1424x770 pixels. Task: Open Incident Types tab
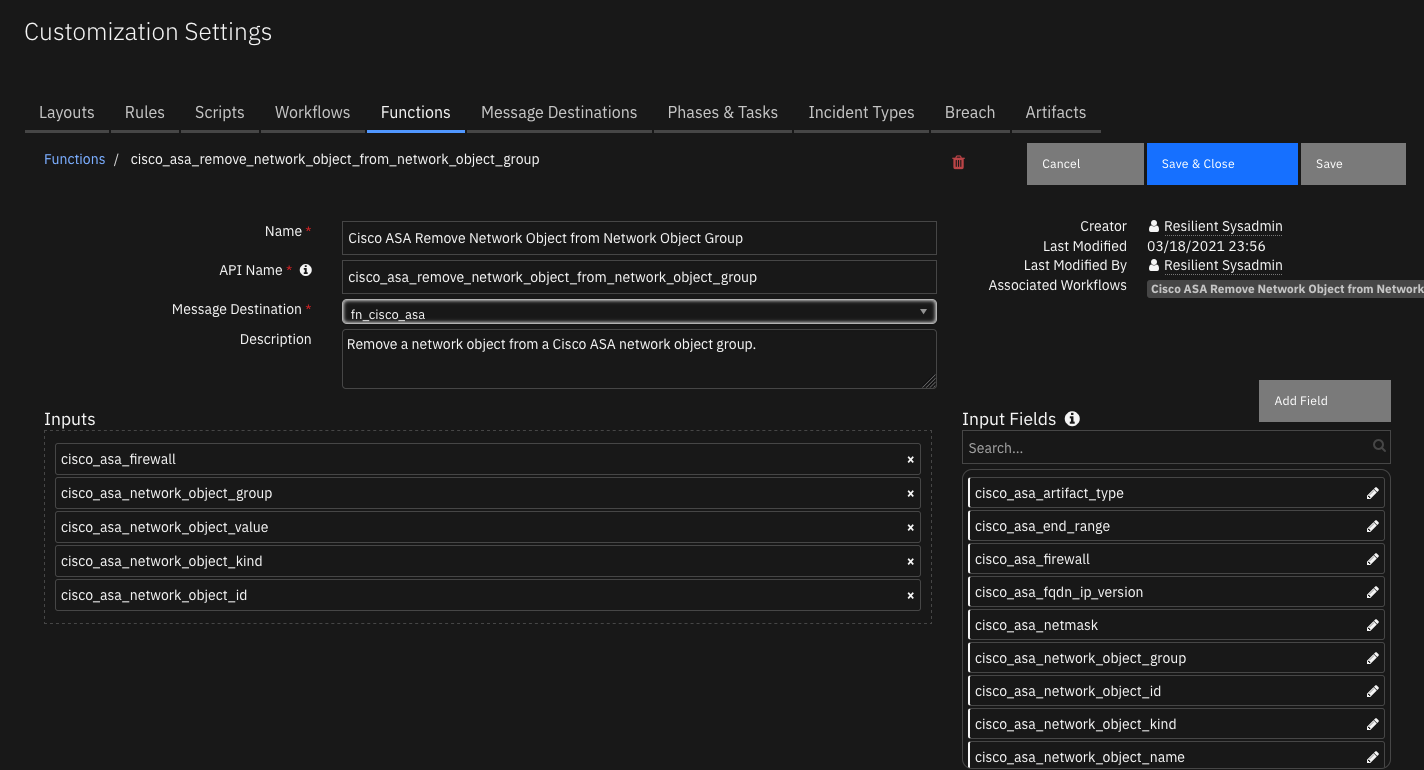pos(862,112)
